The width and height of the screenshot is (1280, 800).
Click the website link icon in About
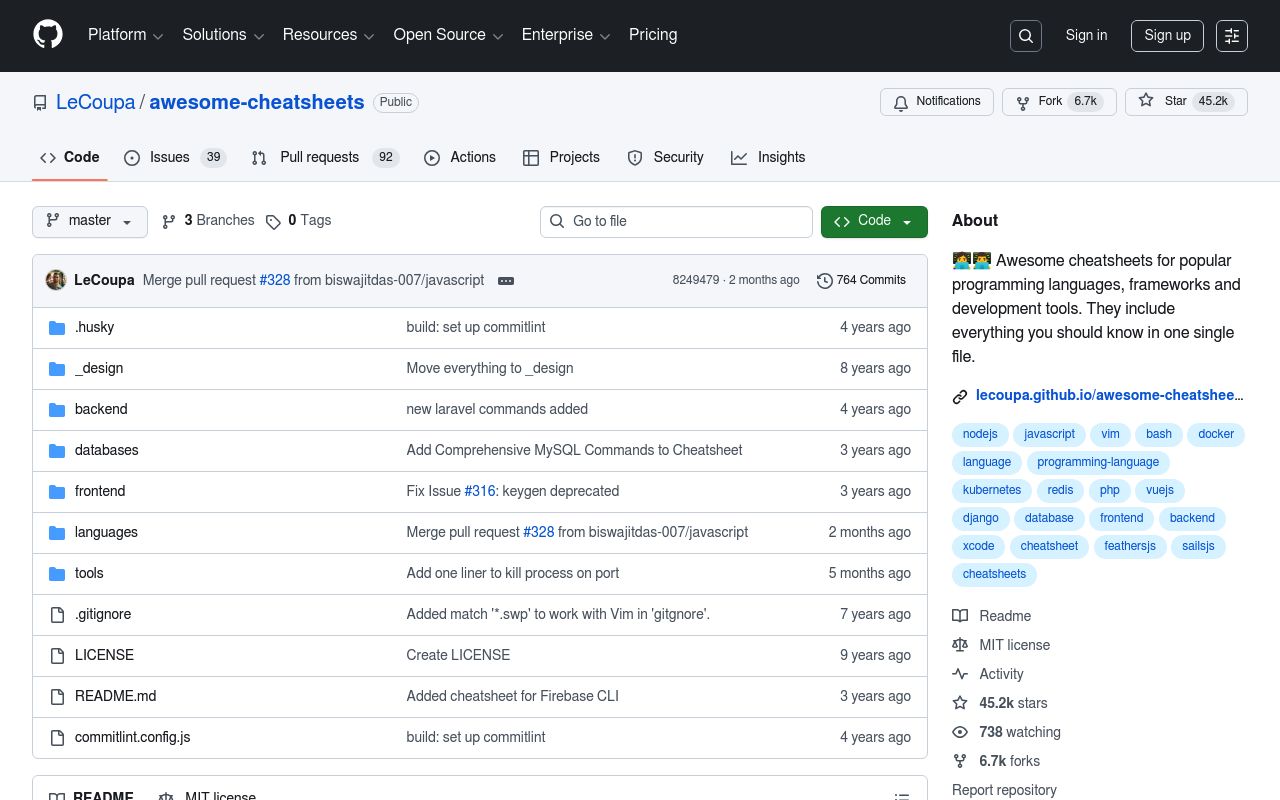(960, 396)
